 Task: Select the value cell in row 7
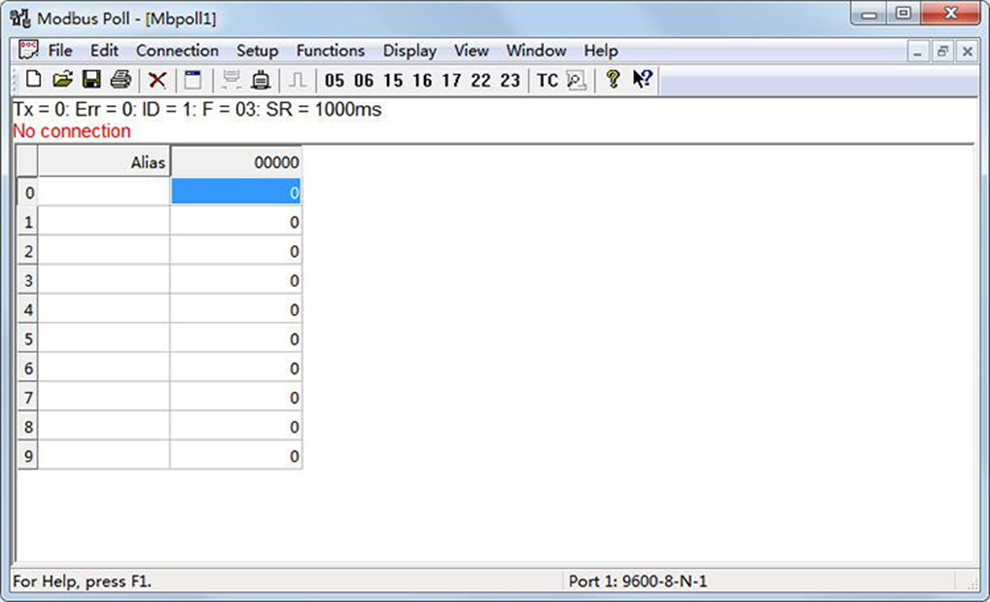coord(236,397)
